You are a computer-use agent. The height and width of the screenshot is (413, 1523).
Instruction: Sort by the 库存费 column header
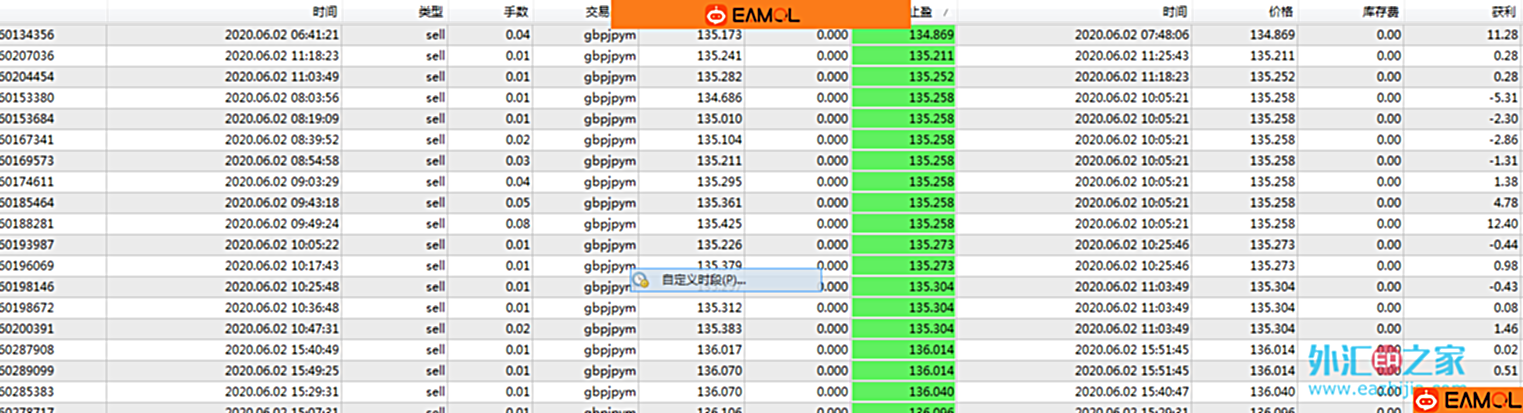tap(1380, 12)
